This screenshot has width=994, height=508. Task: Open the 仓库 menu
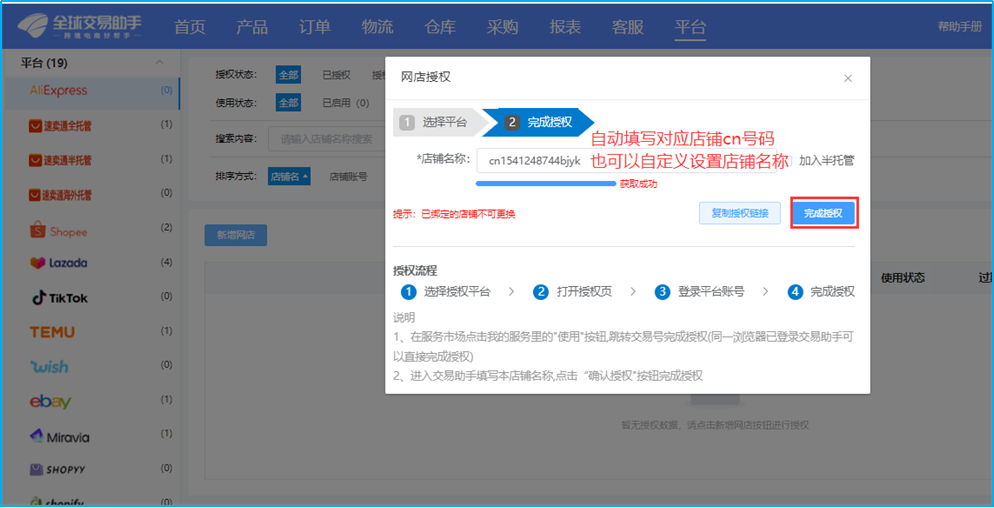440,27
